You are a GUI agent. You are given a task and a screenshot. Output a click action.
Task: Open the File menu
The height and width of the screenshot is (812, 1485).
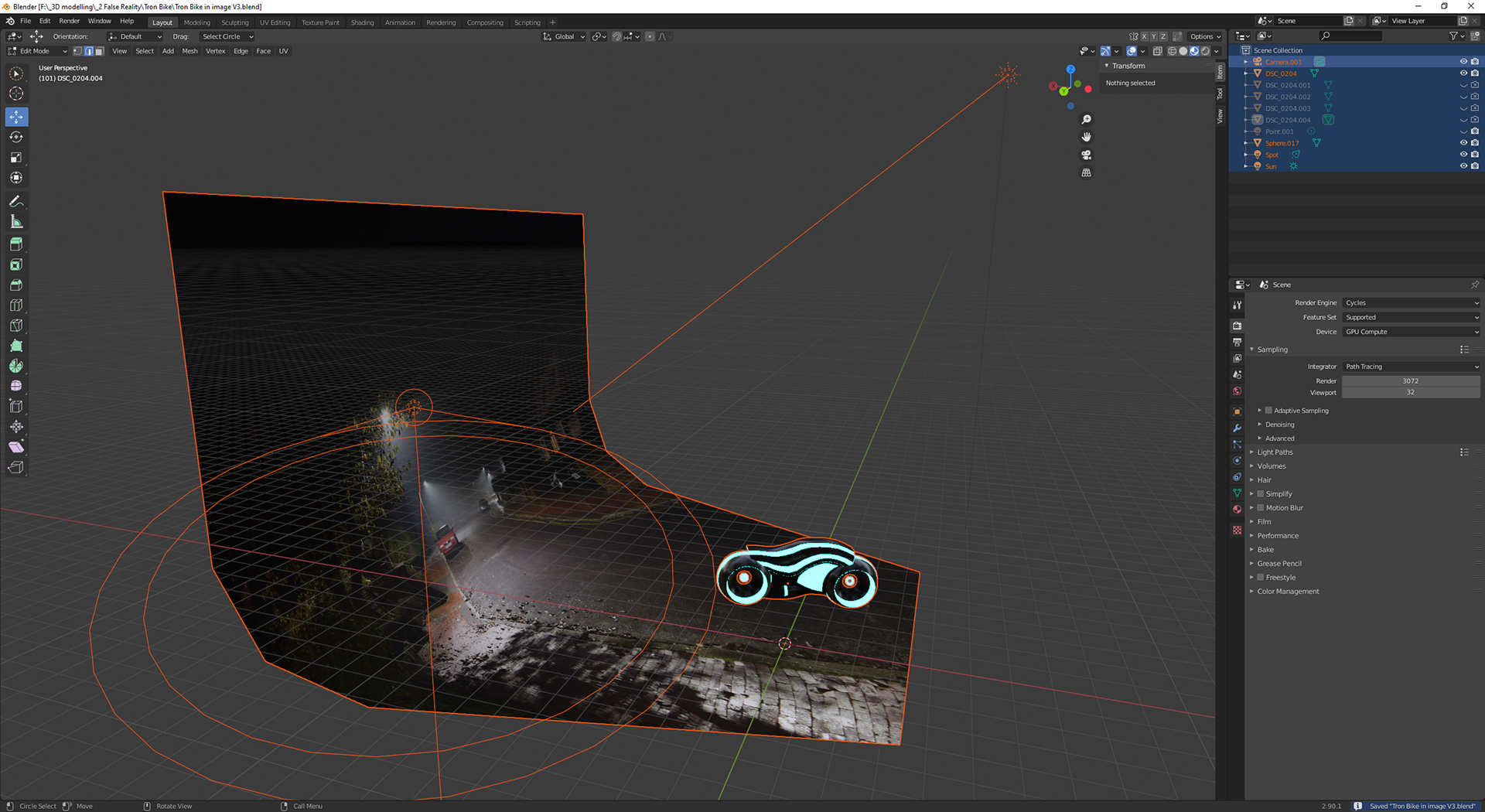26,21
